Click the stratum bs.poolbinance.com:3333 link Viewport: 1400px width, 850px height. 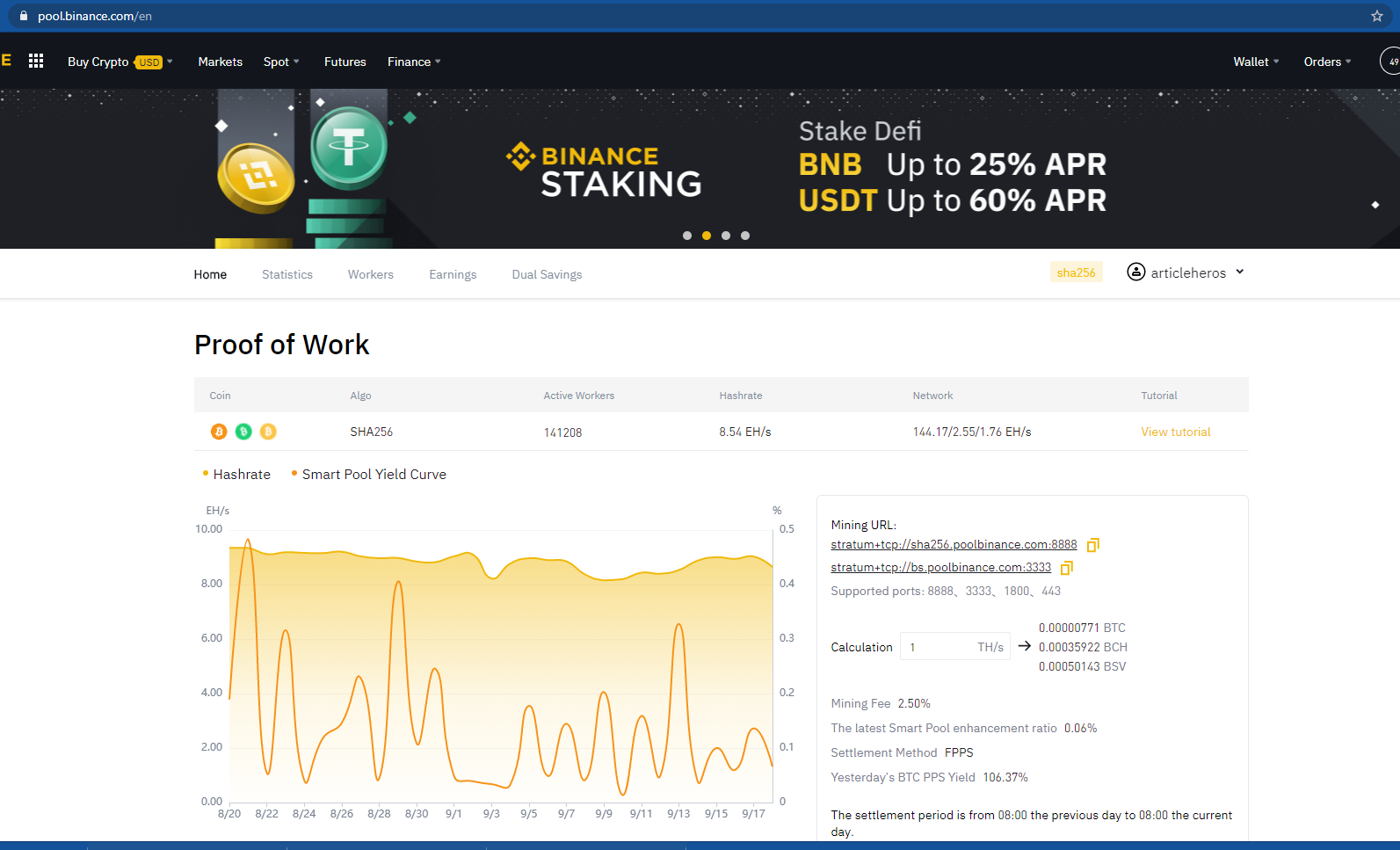[x=940, y=568]
